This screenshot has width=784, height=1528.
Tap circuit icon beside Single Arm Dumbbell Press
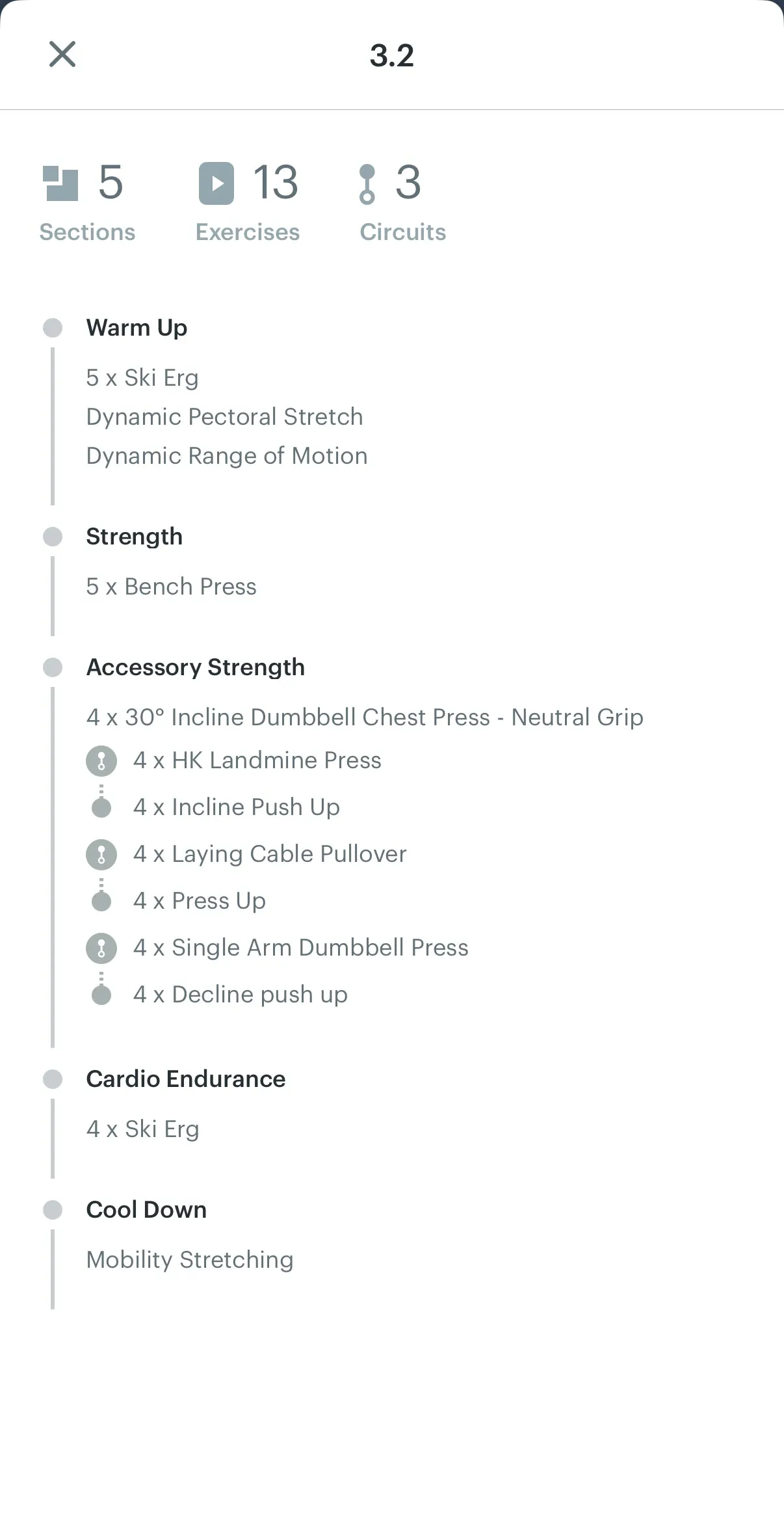pyautogui.click(x=101, y=948)
